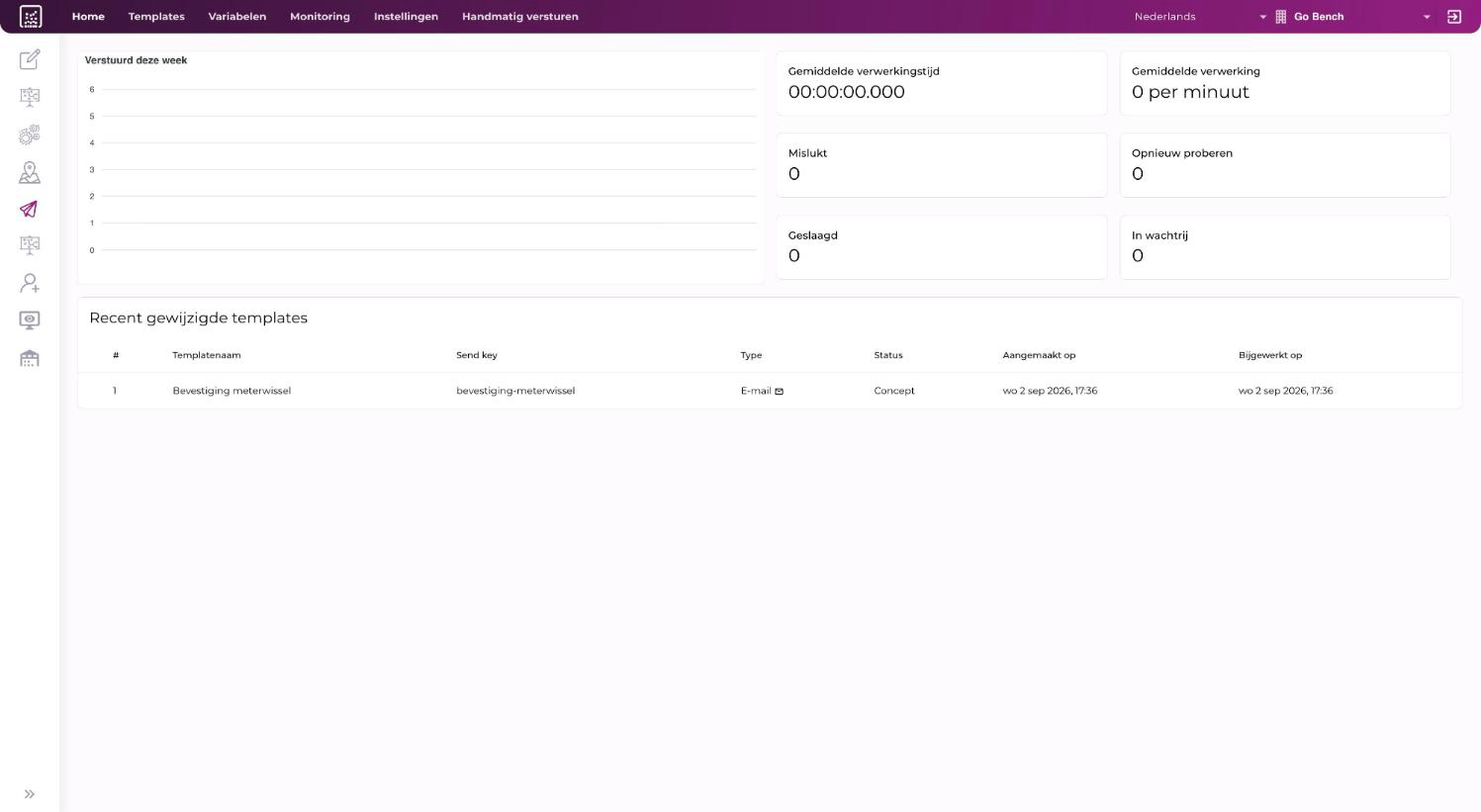Open the monitor with eye icon
The image size is (1481, 812).
30,319
